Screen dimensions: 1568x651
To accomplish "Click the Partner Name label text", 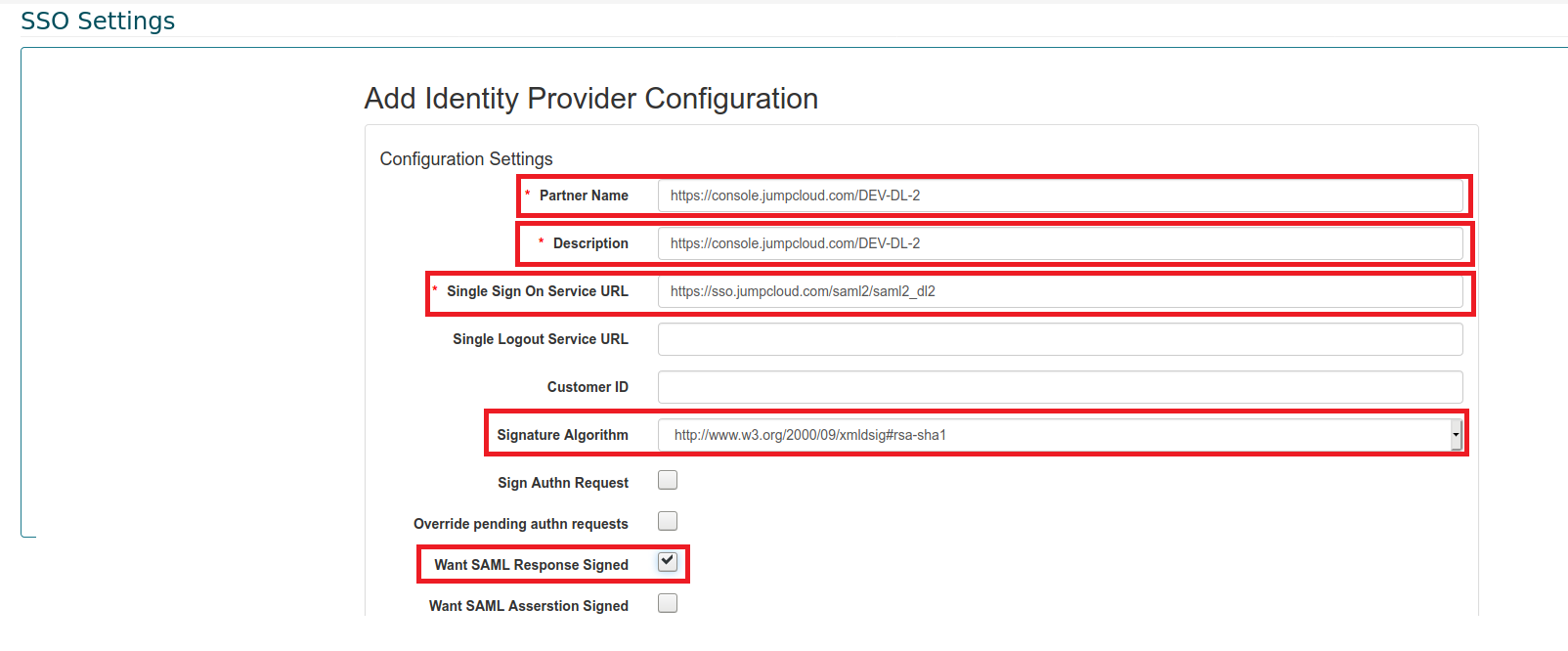I will tap(584, 195).
